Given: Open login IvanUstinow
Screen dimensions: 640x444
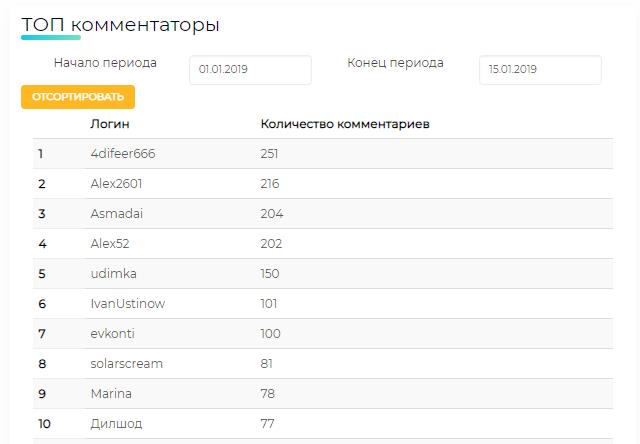Looking at the screenshot, I should (128, 304).
